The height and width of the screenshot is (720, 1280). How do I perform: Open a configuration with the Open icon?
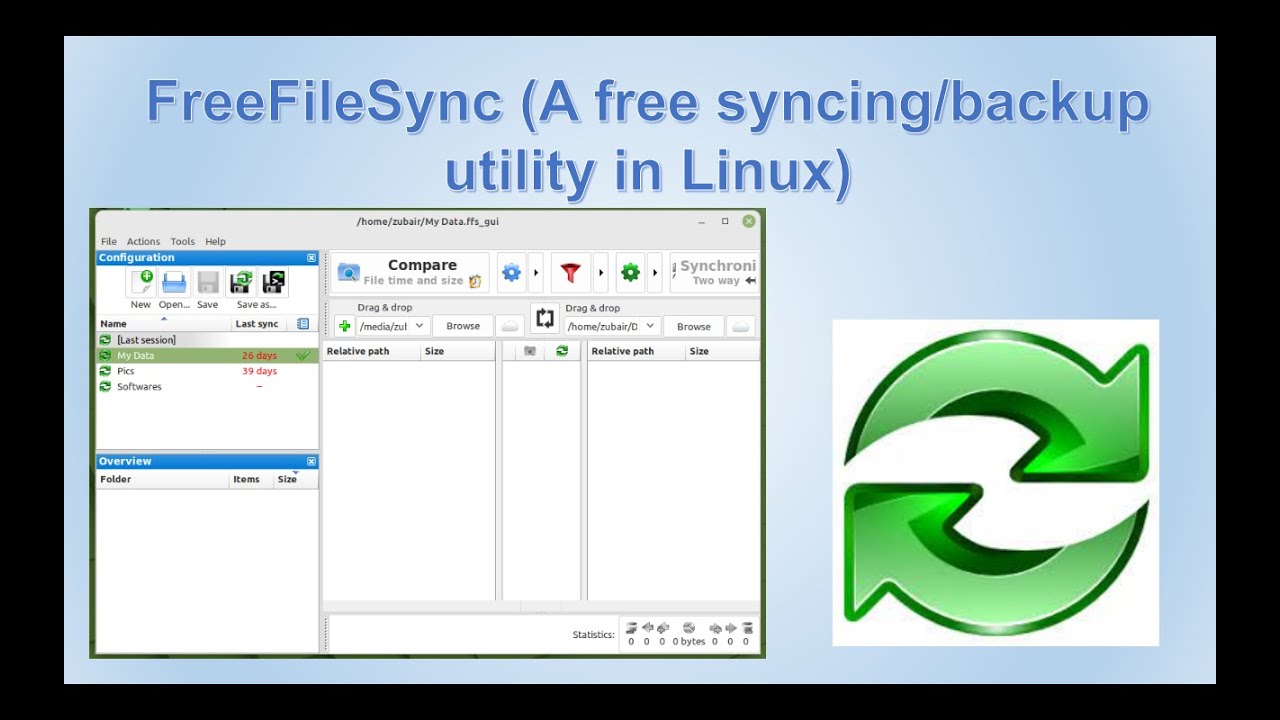click(174, 282)
